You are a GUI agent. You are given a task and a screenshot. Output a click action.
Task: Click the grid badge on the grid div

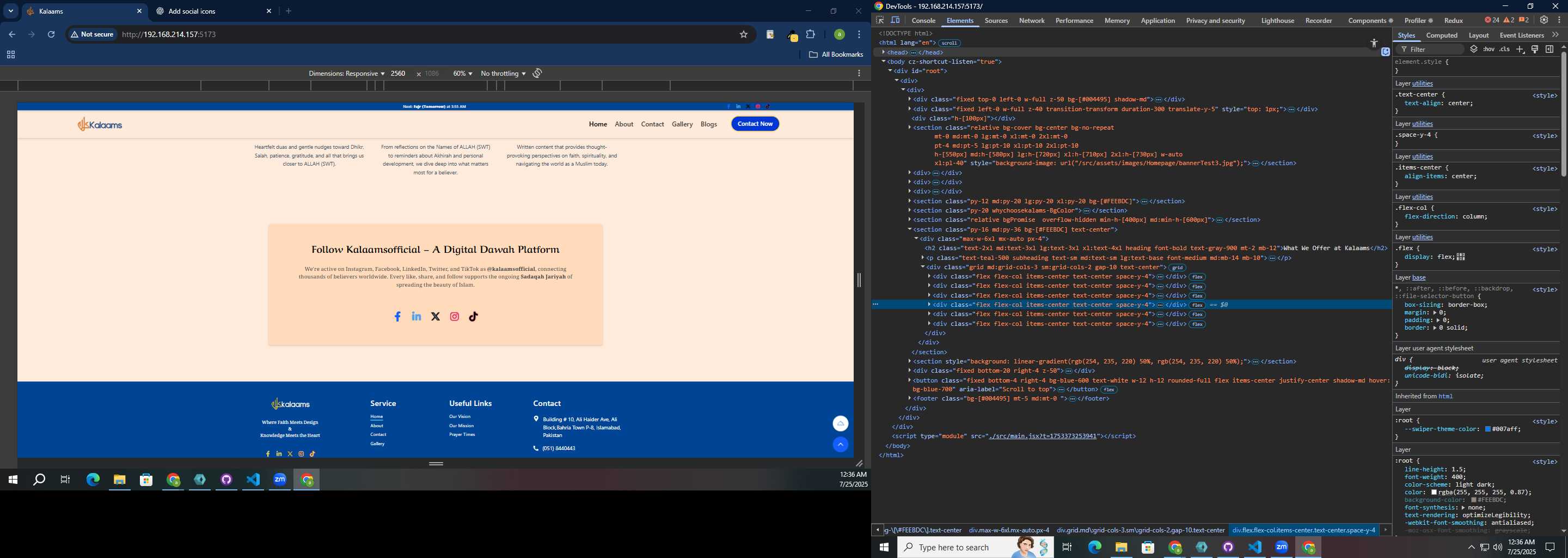pyautogui.click(x=1178, y=268)
